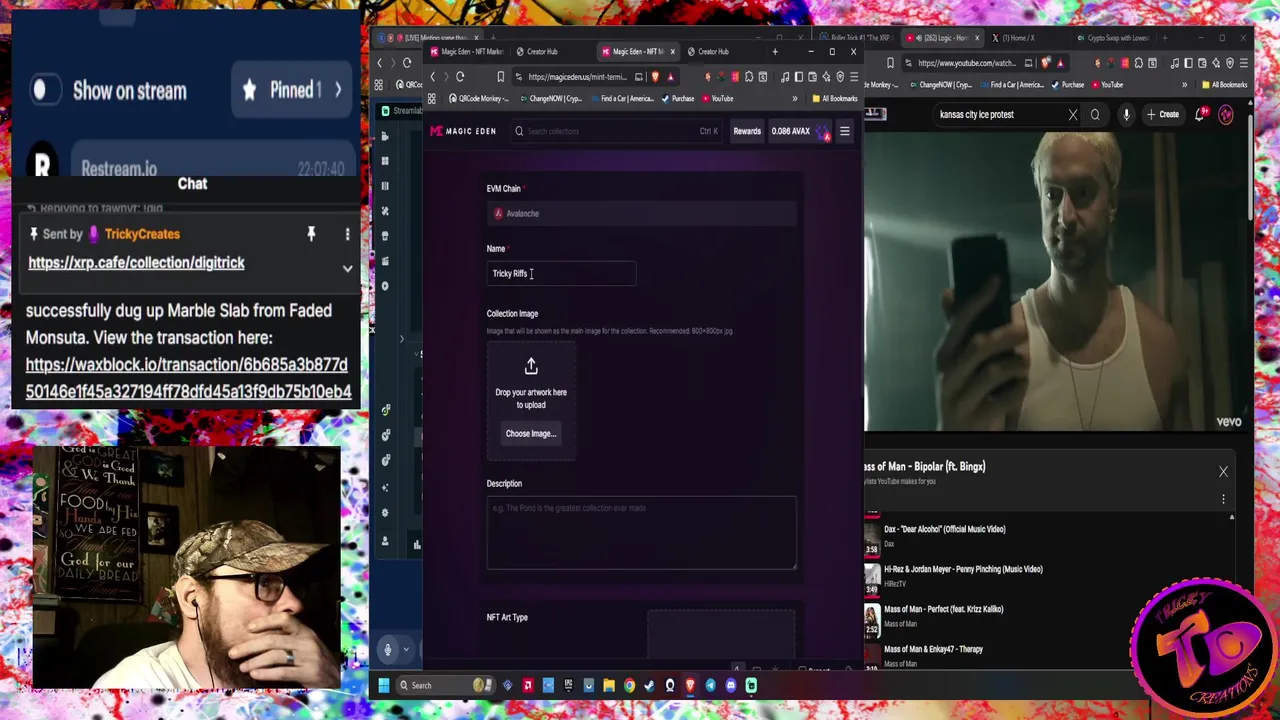Click the YouTube video player

click(x=1057, y=281)
